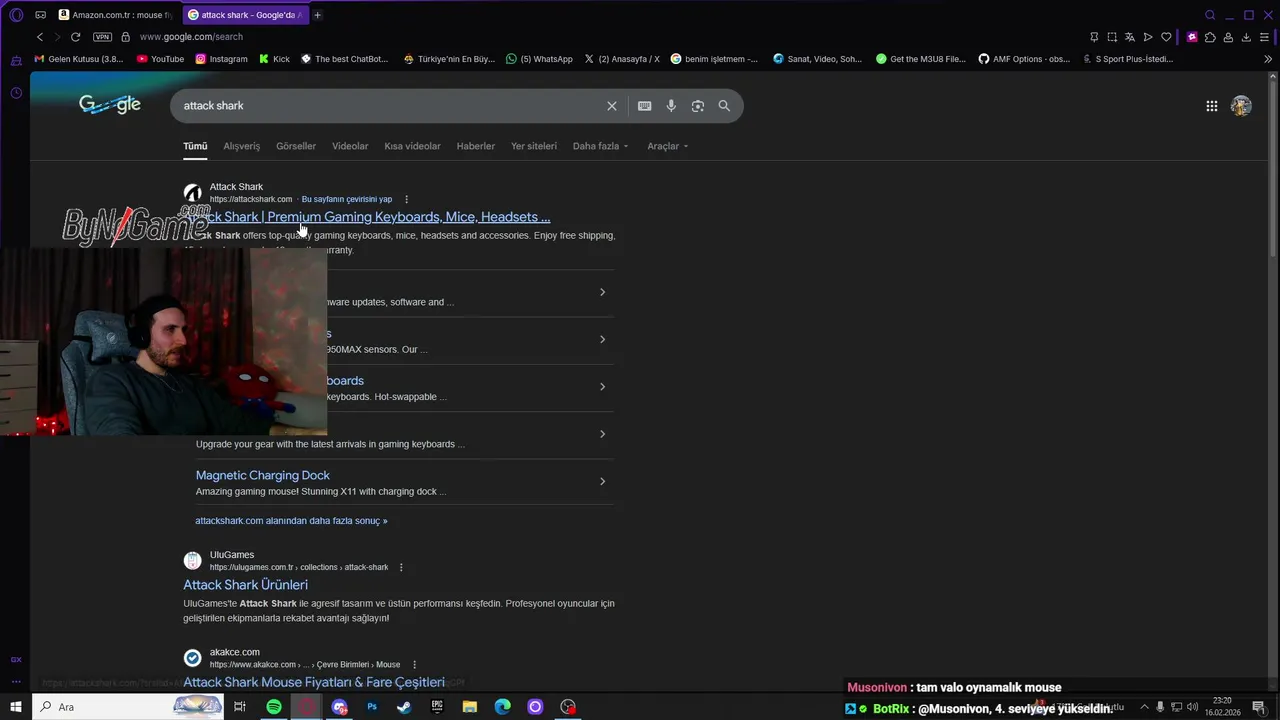
Task: Search by image with Google Lens
Action: 698,106
